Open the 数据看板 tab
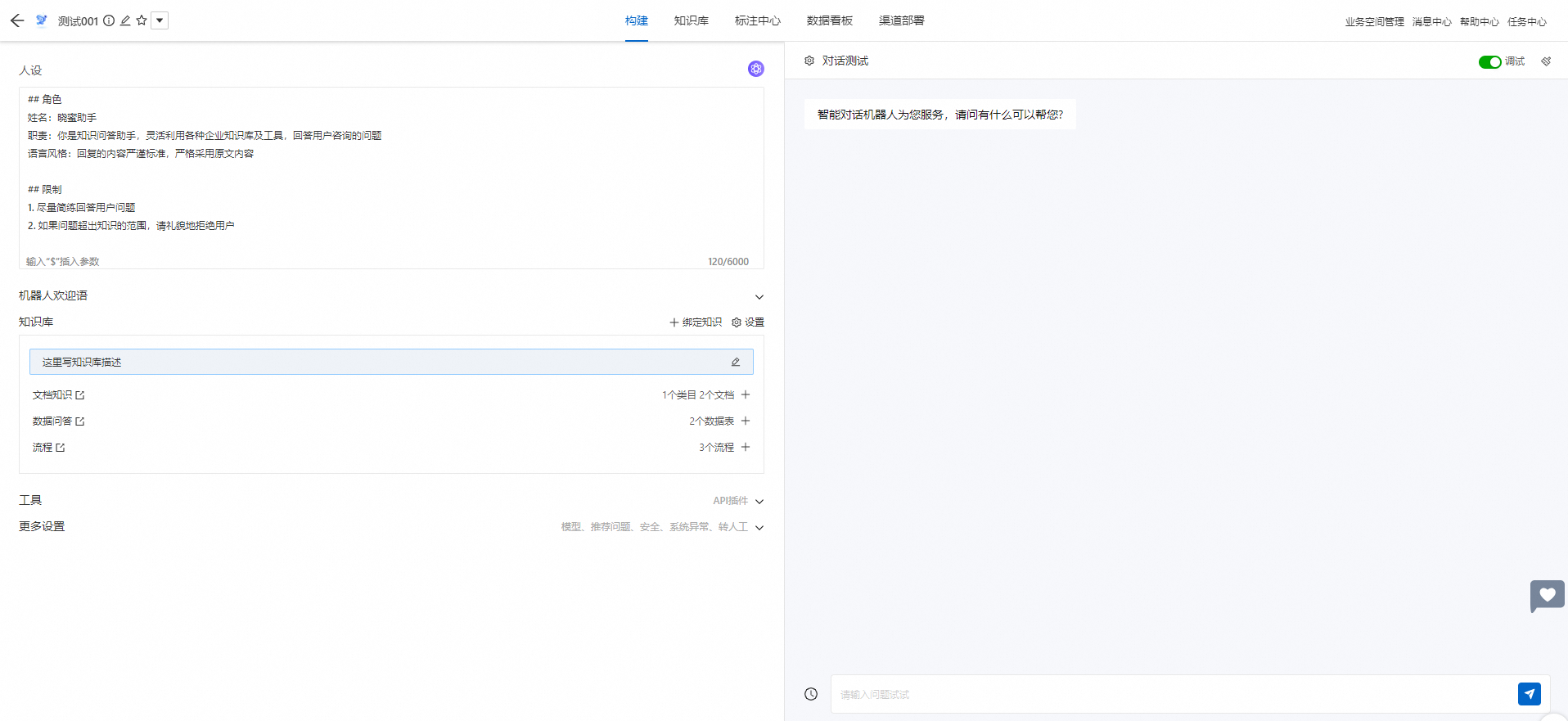 (830, 20)
